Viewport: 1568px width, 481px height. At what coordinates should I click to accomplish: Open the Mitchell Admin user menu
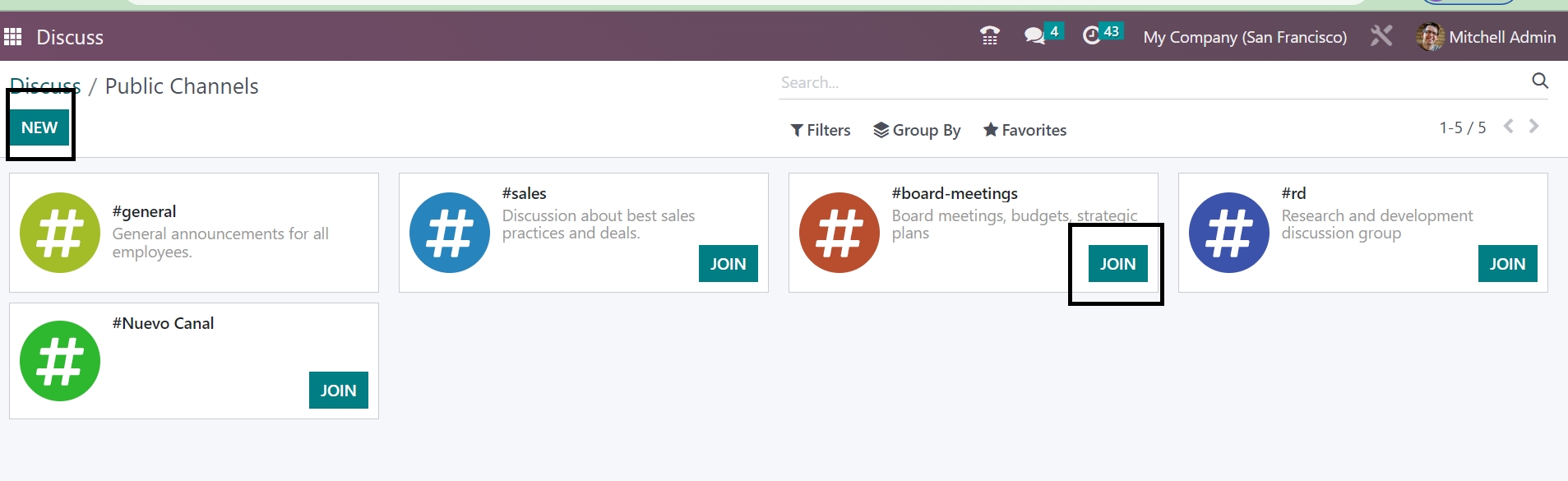[x=1486, y=37]
